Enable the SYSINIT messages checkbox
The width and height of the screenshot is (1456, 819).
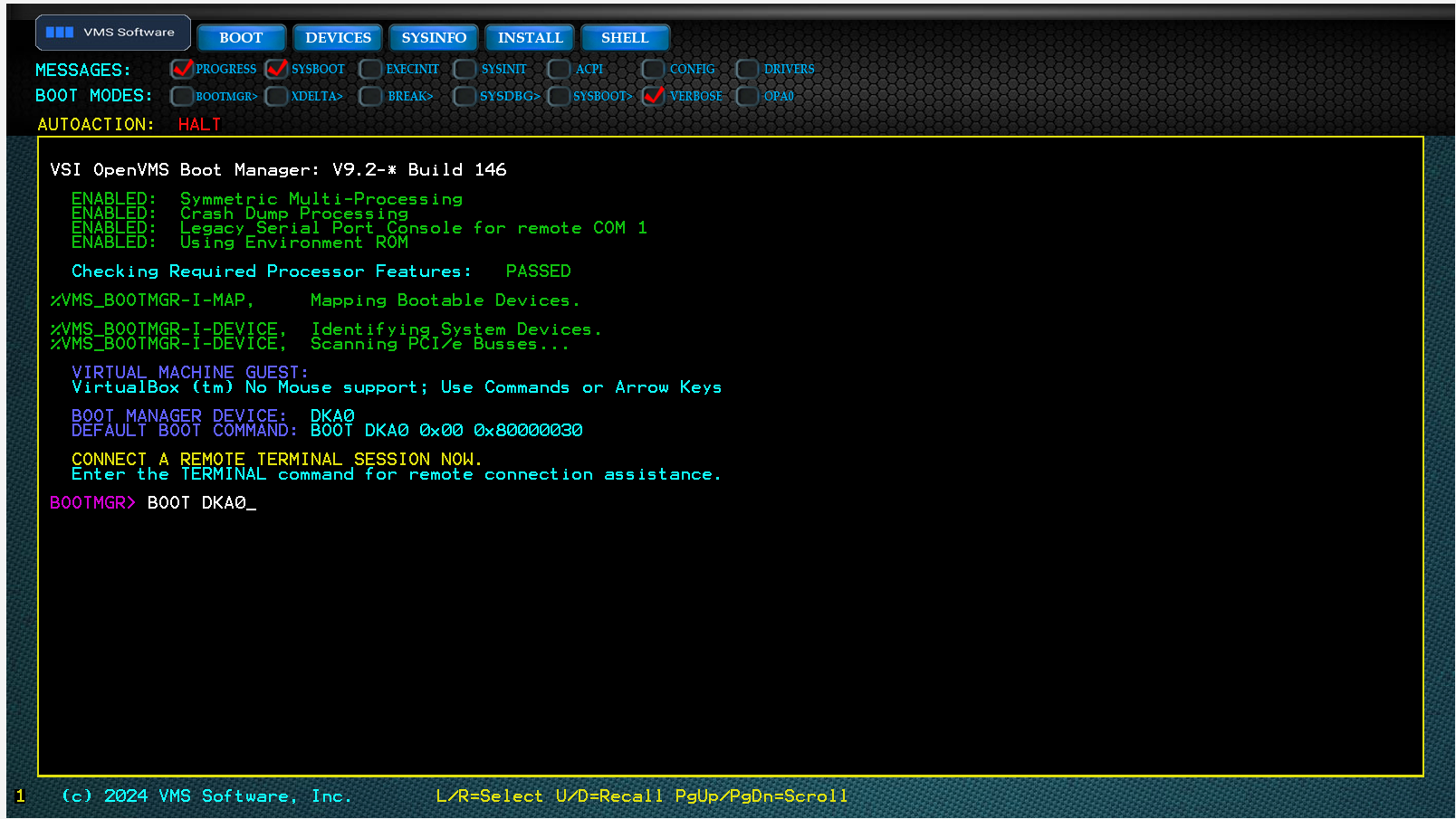click(465, 69)
